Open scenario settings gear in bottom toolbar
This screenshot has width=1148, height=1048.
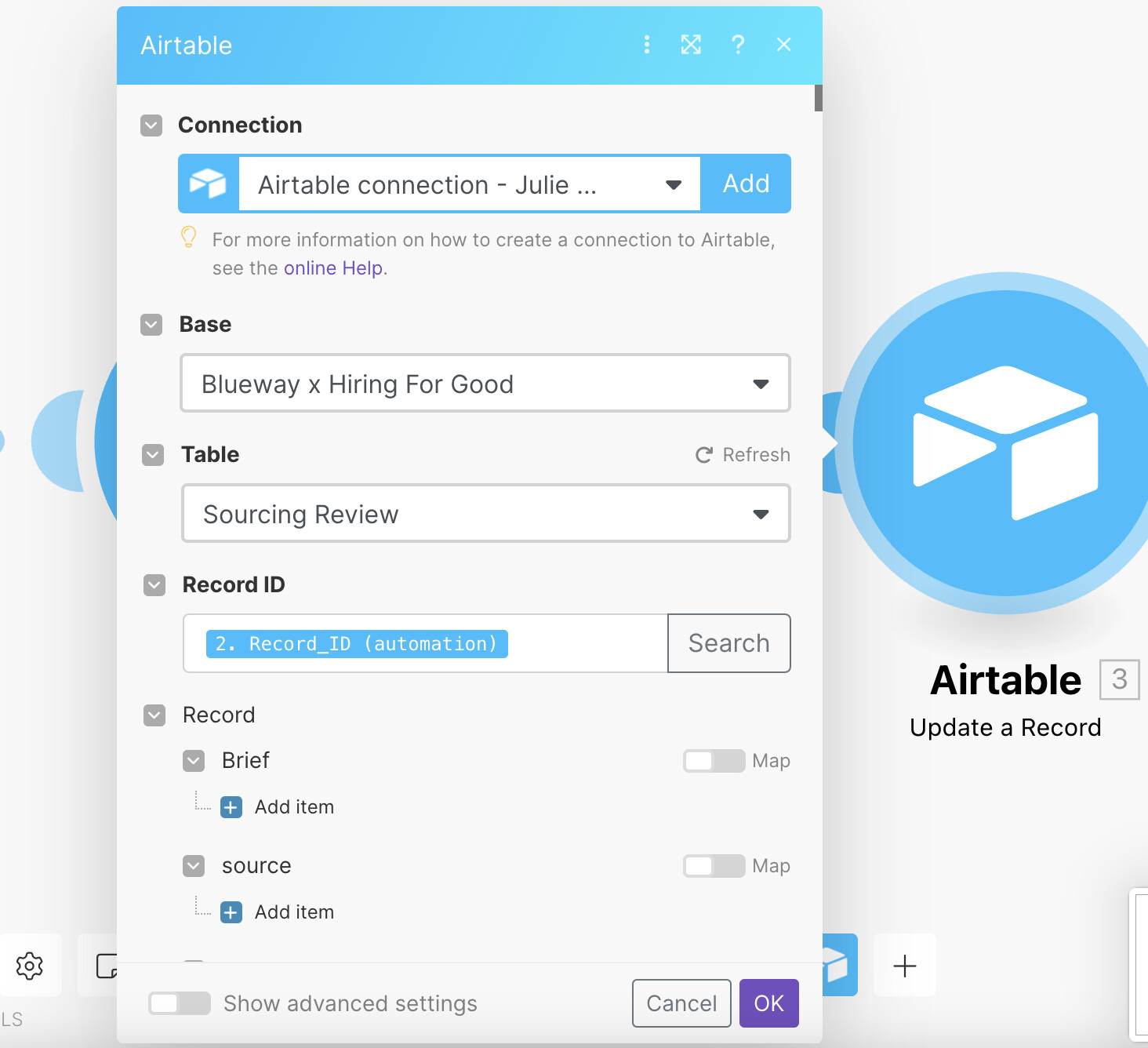coord(30,966)
